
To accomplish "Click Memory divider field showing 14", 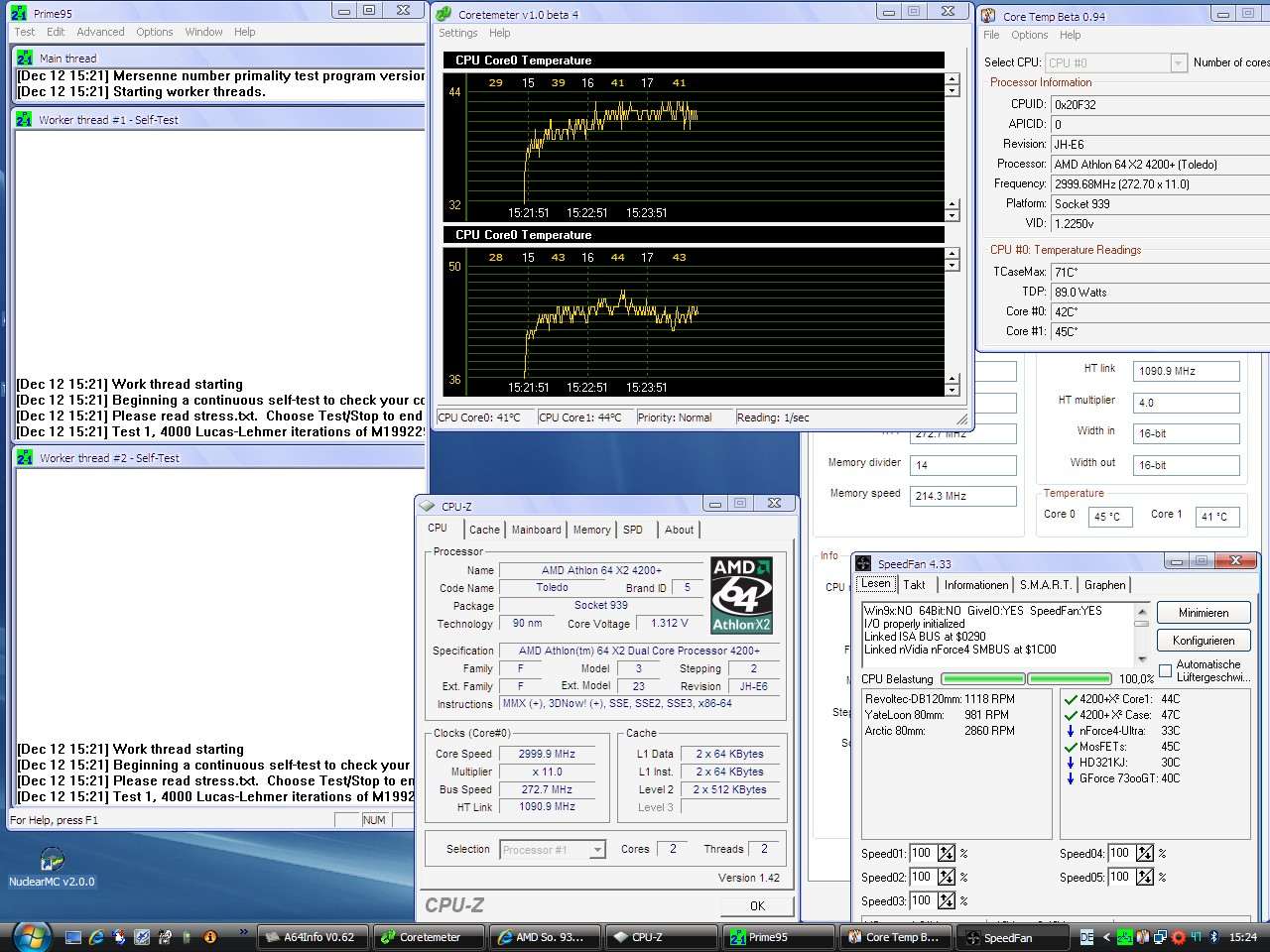I will coord(962,464).
